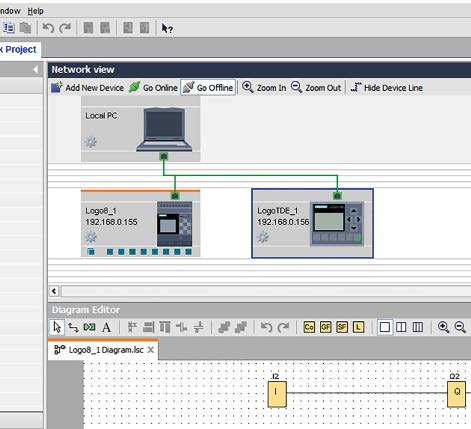Screen dimensions: 471x429
Task: Select the I2 input block
Action: tap(277, 394)
